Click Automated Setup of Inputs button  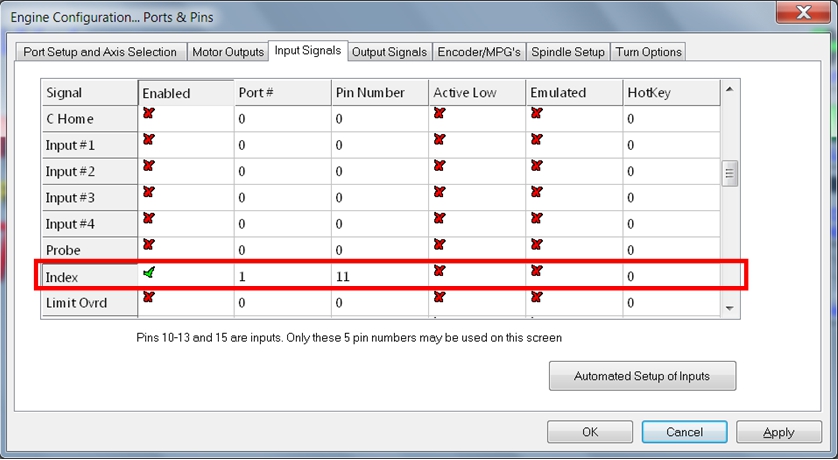[642, 376]
